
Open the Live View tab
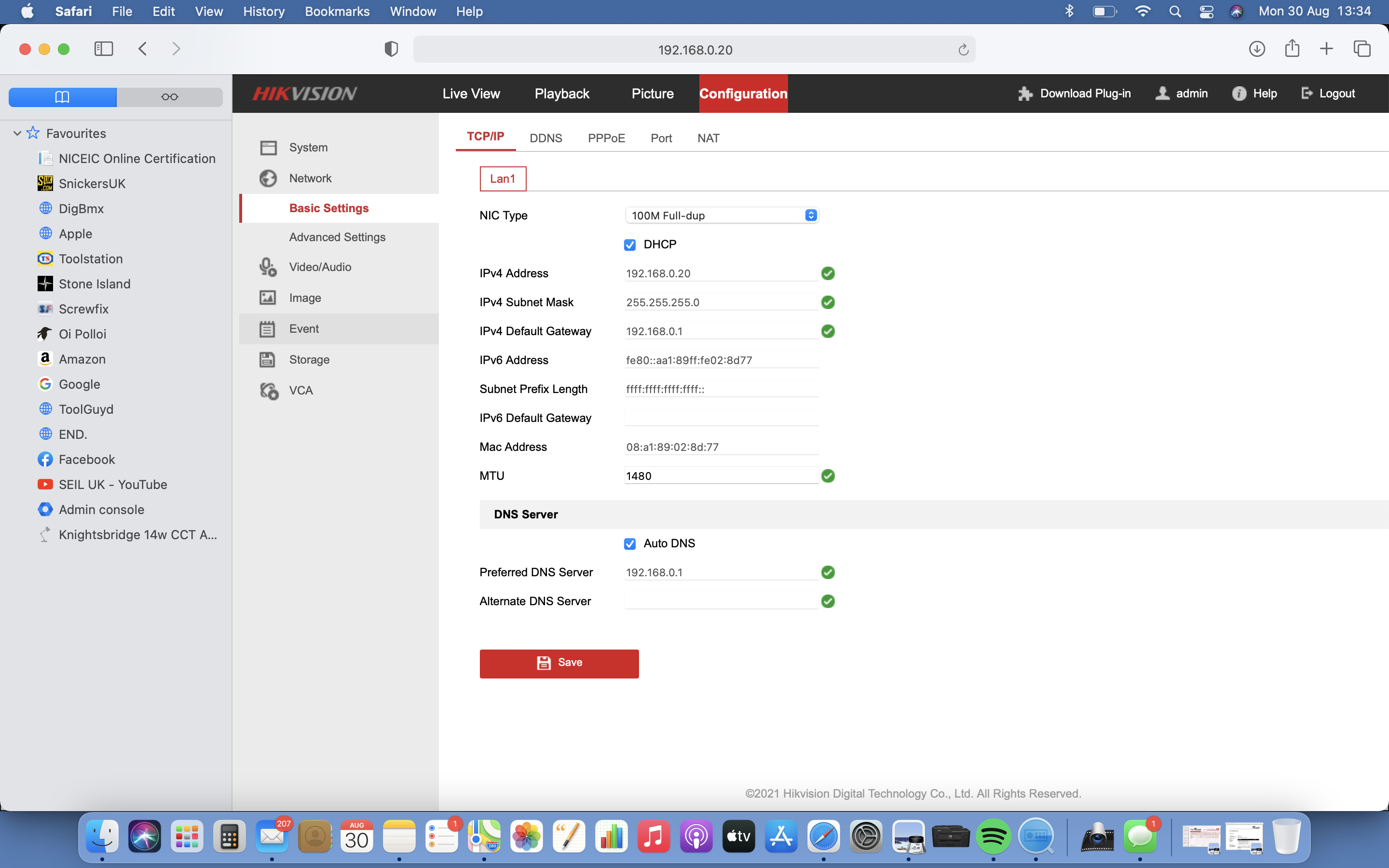(x=471, y=94)
